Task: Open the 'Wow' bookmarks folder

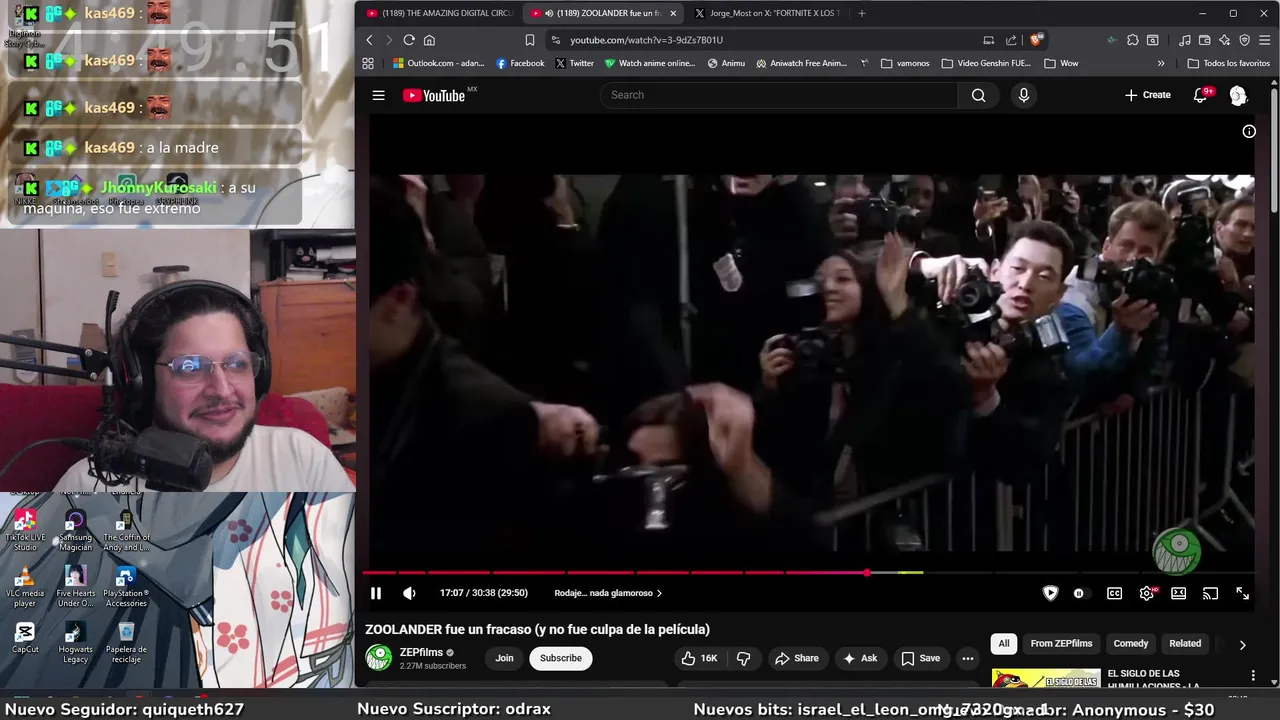Action: tap(1061, 63)
